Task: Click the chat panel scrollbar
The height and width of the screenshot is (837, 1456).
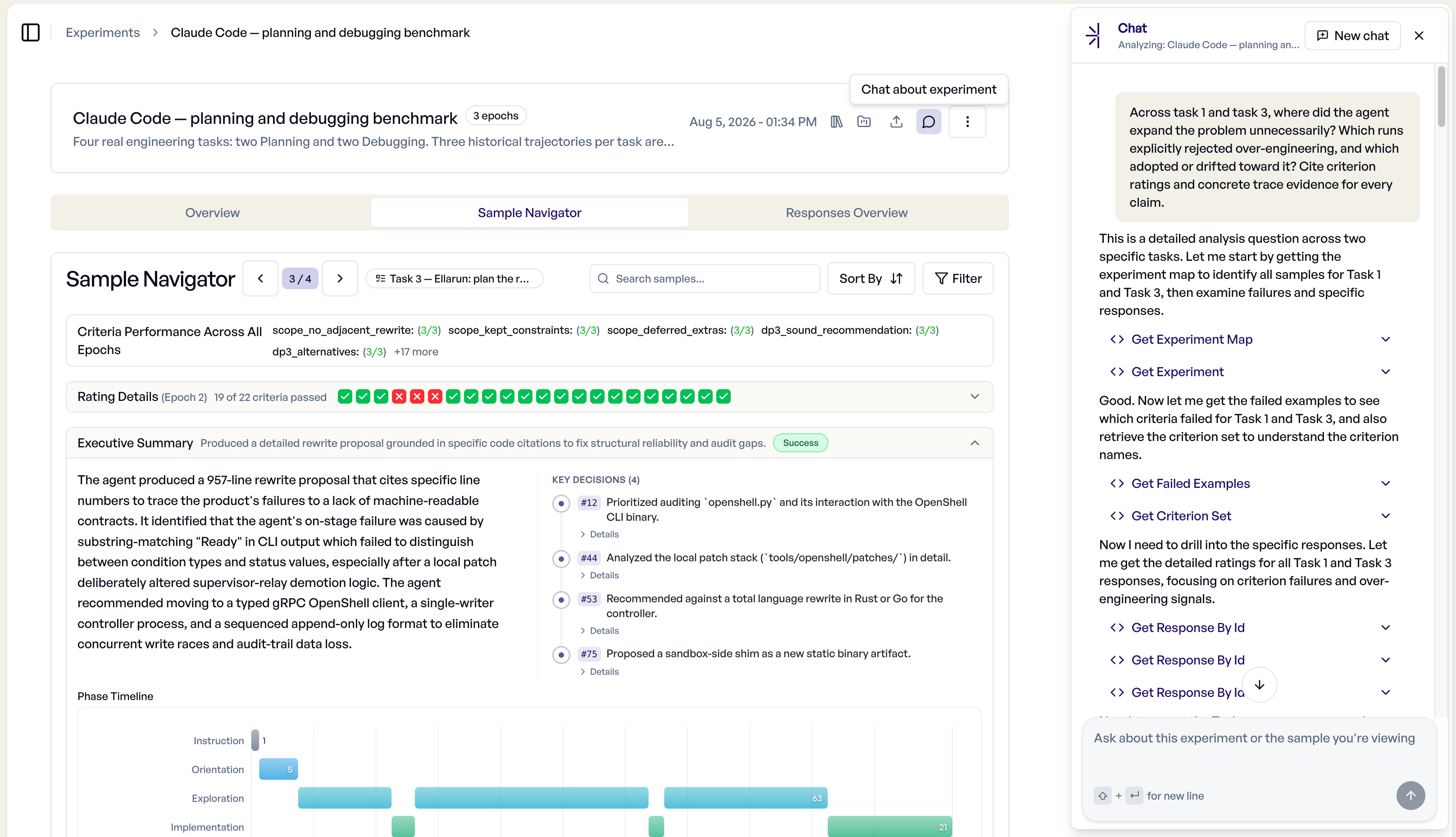Action: [x=1441, y=96]
